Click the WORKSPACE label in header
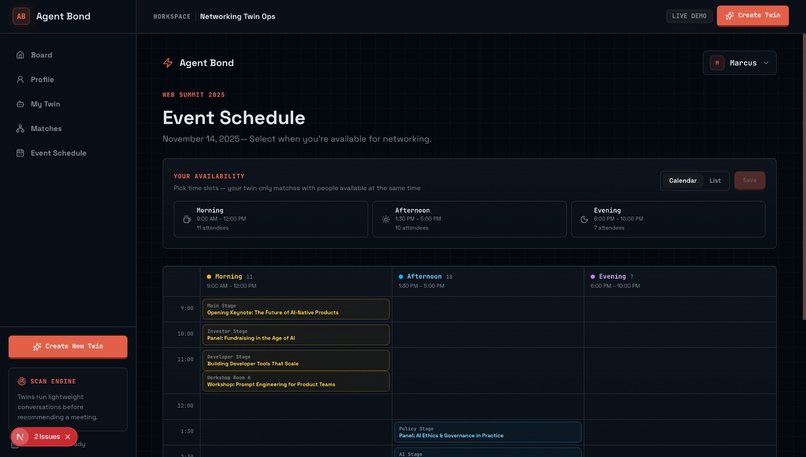806x457 pixels. point(172,16)
